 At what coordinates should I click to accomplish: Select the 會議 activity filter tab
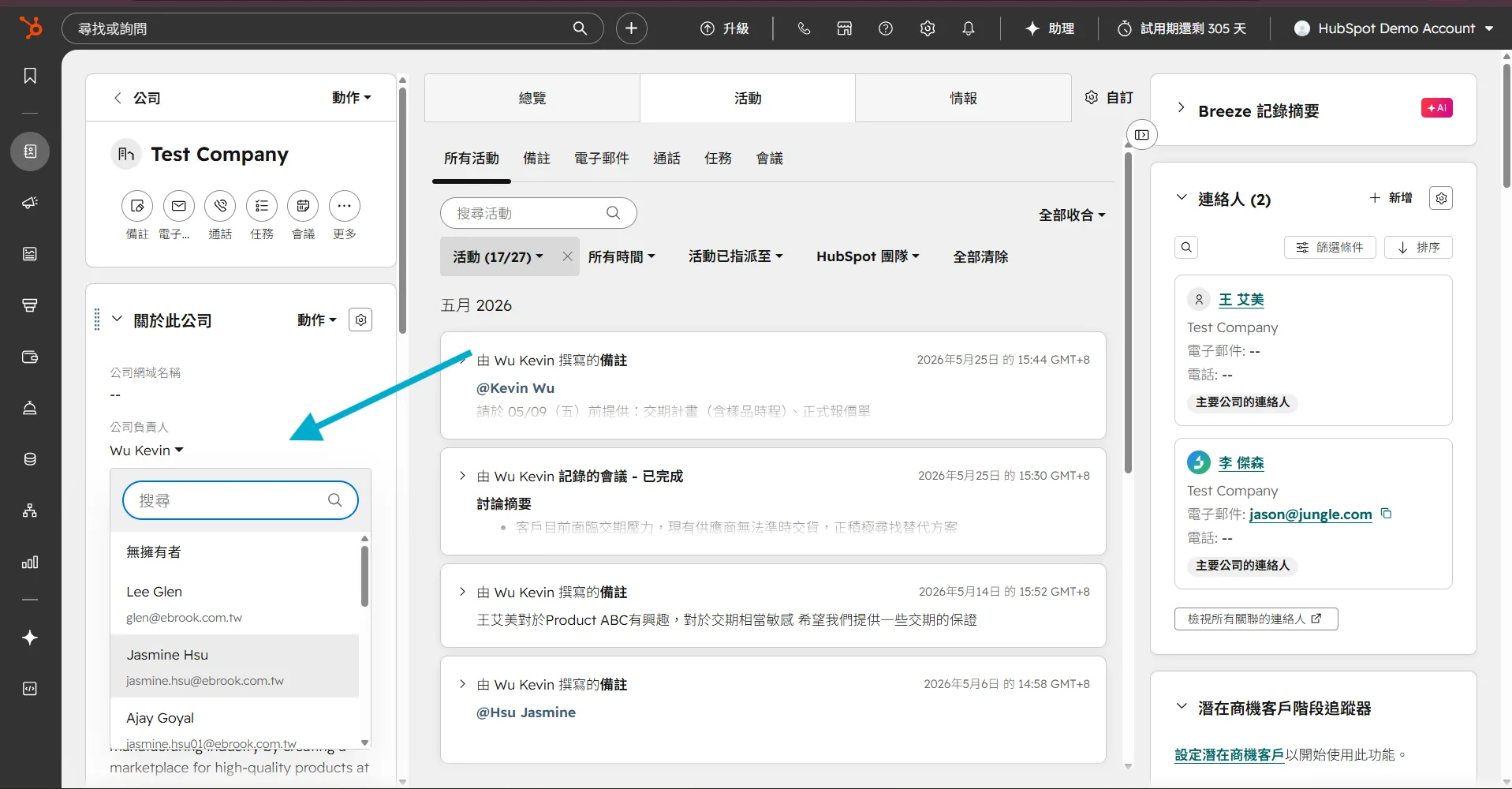(x=769, y=159)
